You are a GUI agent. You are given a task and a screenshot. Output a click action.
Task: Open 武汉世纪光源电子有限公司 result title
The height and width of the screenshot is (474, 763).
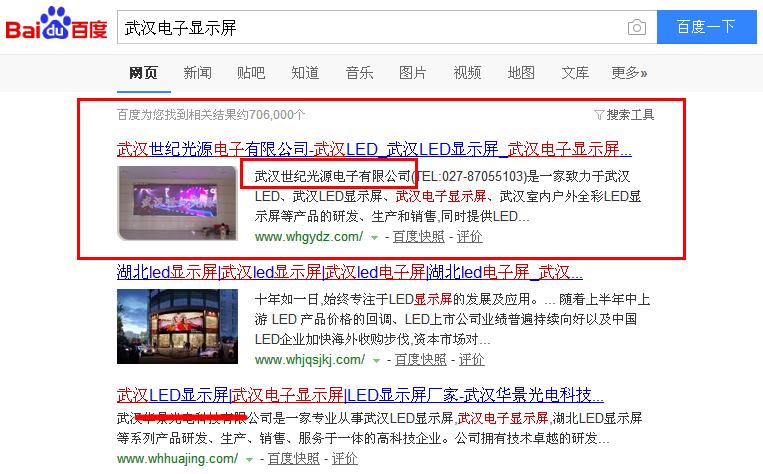[x=374, y=150]
